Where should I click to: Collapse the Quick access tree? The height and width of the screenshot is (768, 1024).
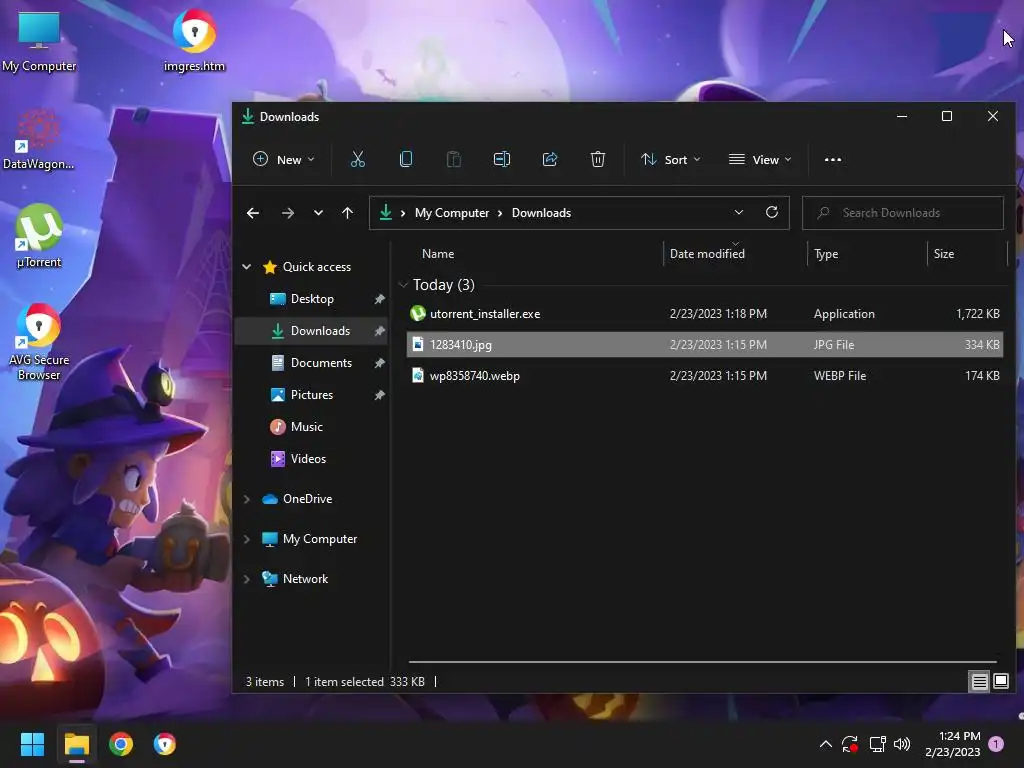(247, 266)
